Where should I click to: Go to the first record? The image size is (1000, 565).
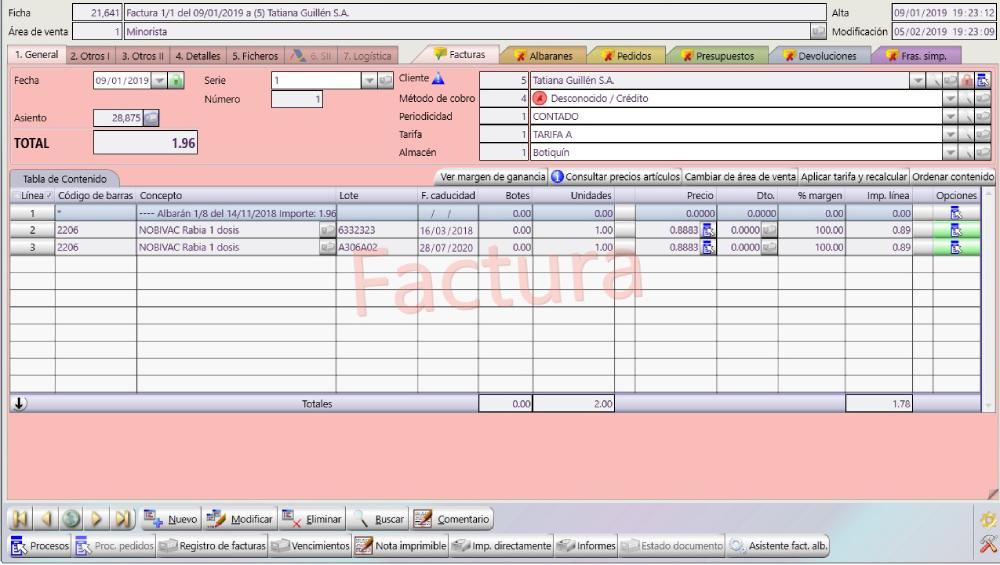click(x=19, y=520)
